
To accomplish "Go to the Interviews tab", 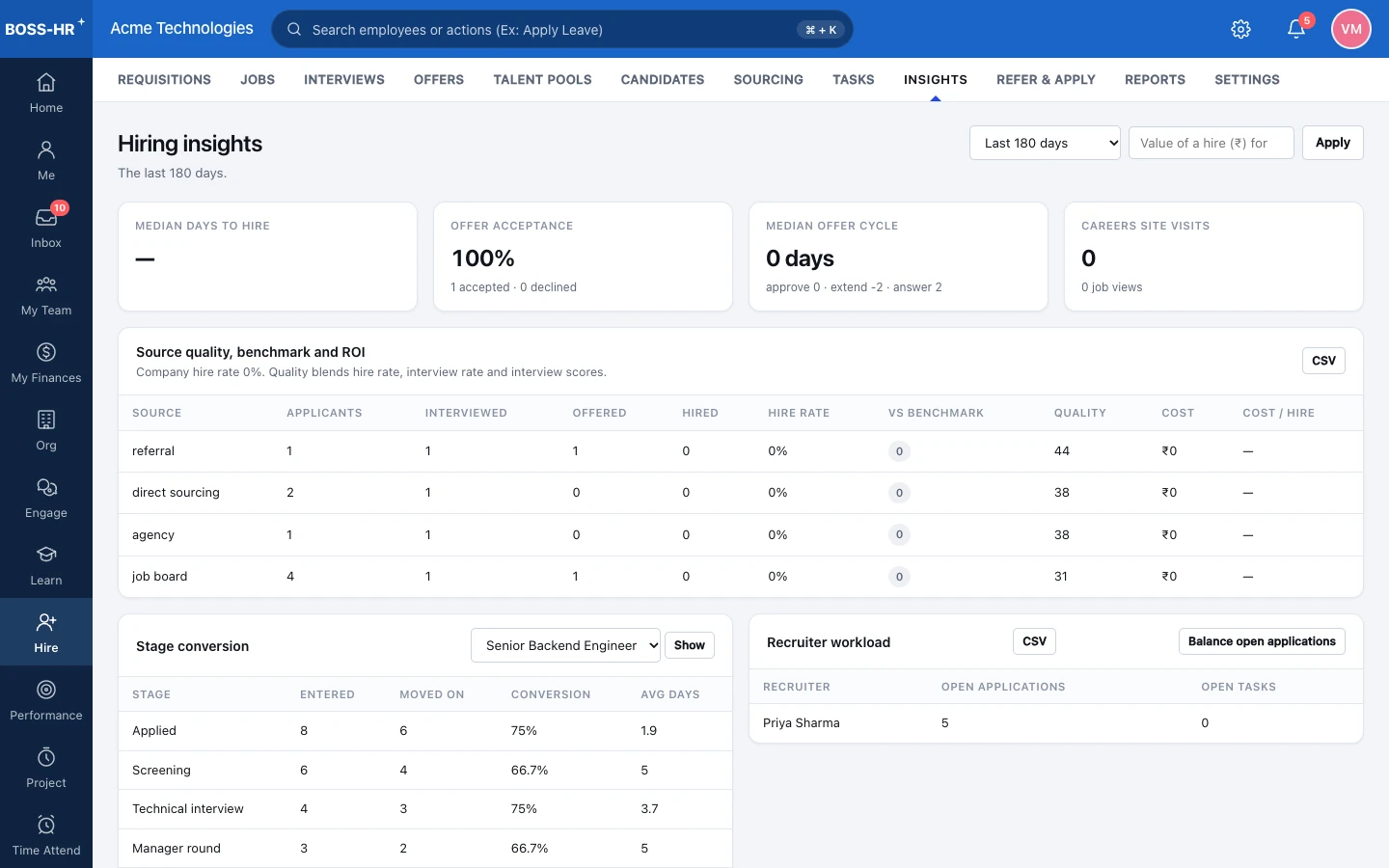I will coord(344,80).
